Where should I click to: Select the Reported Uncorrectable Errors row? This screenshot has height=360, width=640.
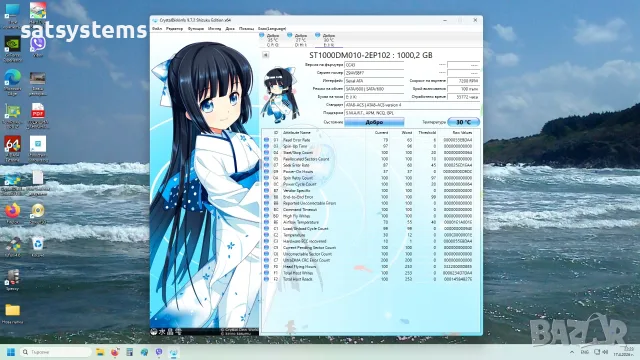[370, 203]
